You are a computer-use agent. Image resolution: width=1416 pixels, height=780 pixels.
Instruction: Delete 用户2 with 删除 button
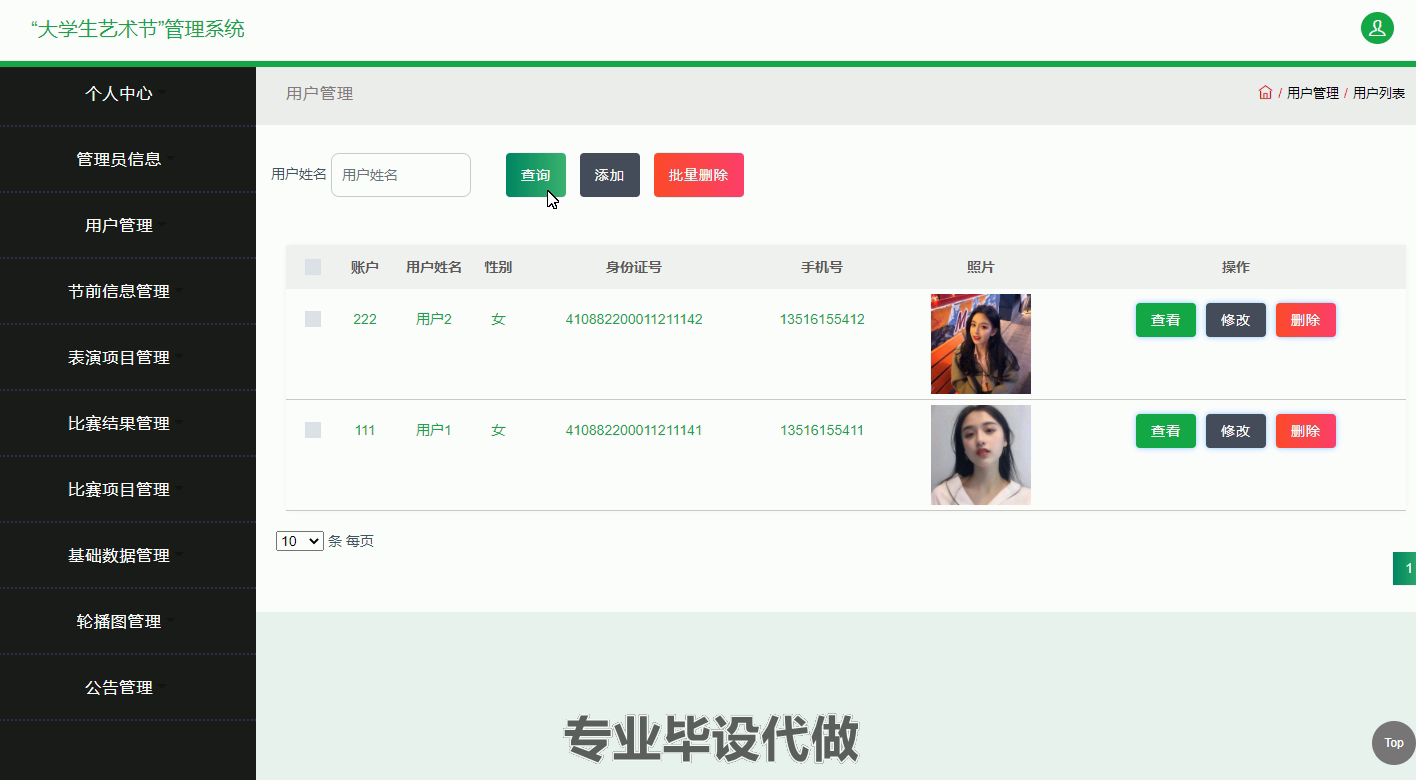point(1306,320)
